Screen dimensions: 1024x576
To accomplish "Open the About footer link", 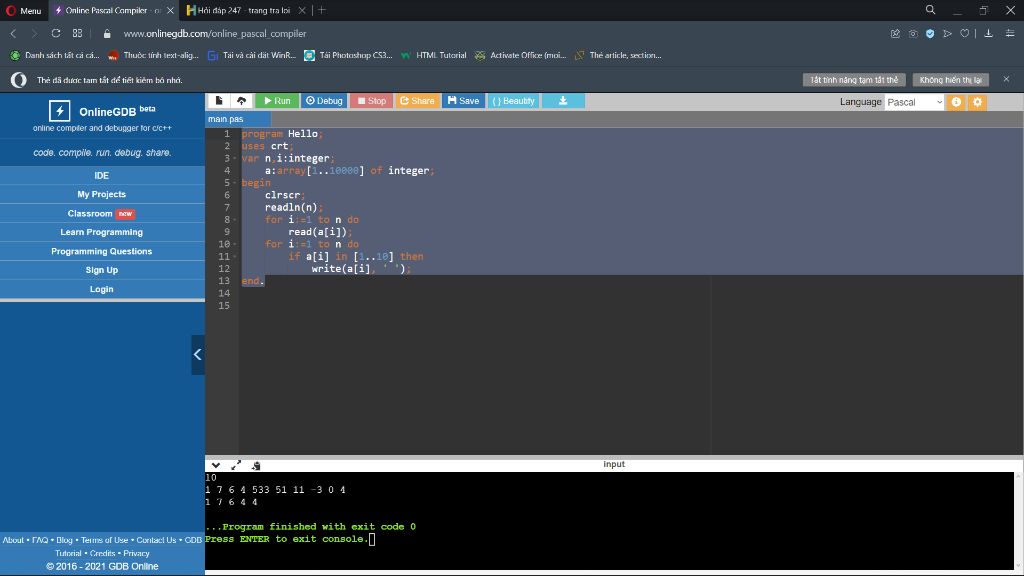I will [13, 540].
